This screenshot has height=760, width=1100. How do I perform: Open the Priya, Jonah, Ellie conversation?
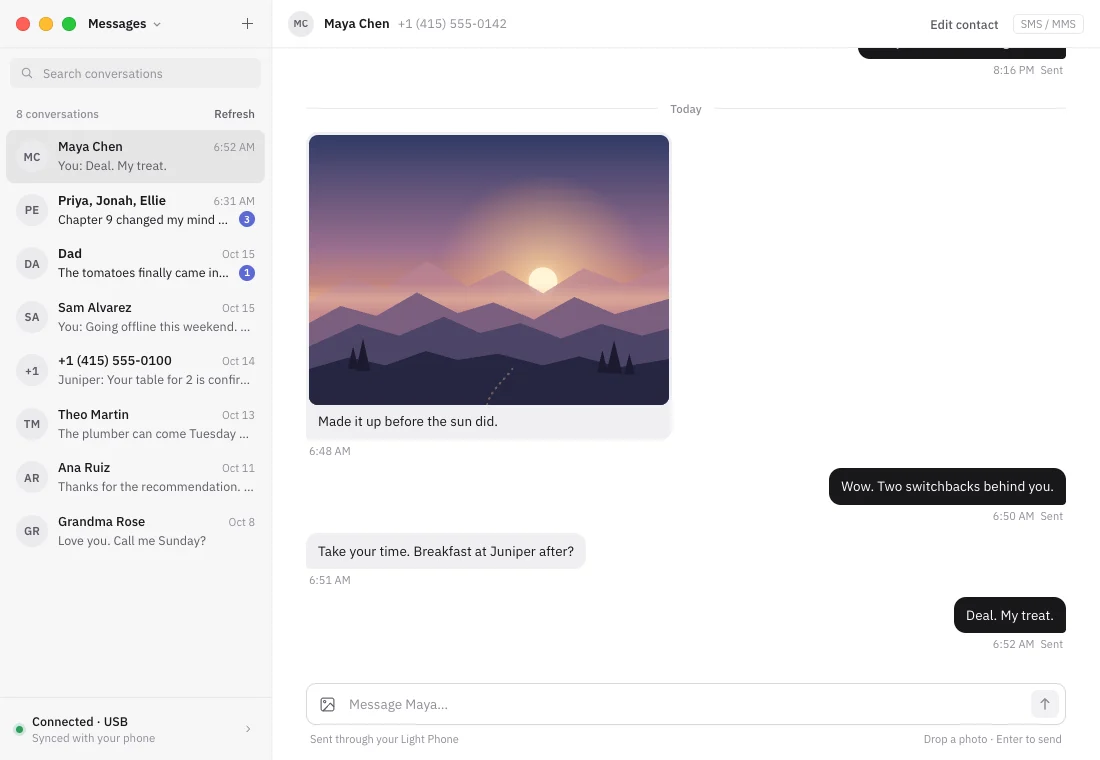click(x=135, y=210)
